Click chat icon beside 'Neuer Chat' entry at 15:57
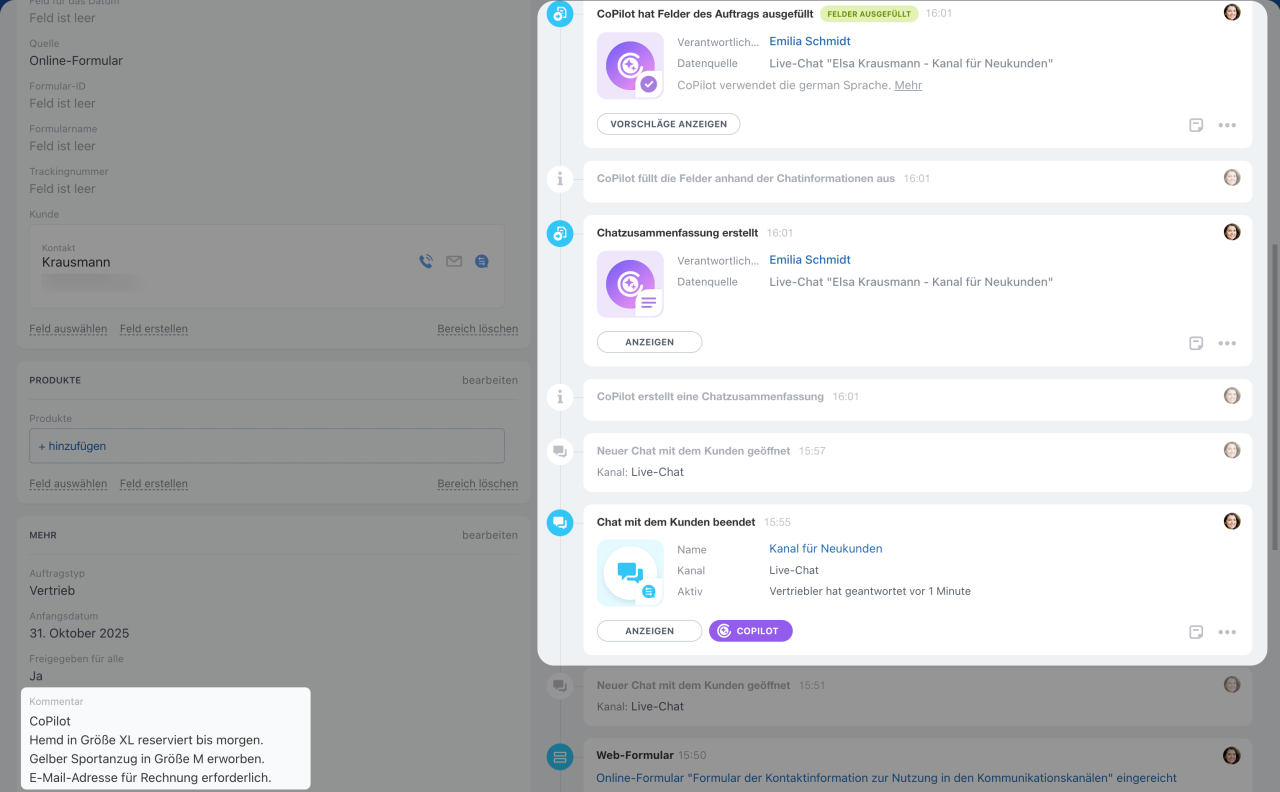1280x792 pixels. point(560,451)
